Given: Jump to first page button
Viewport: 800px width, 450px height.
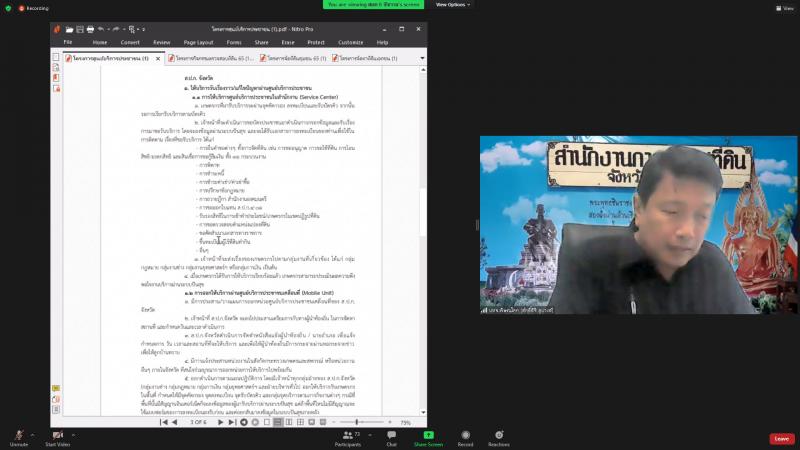Looking at the screenshot, I should 164,422.
